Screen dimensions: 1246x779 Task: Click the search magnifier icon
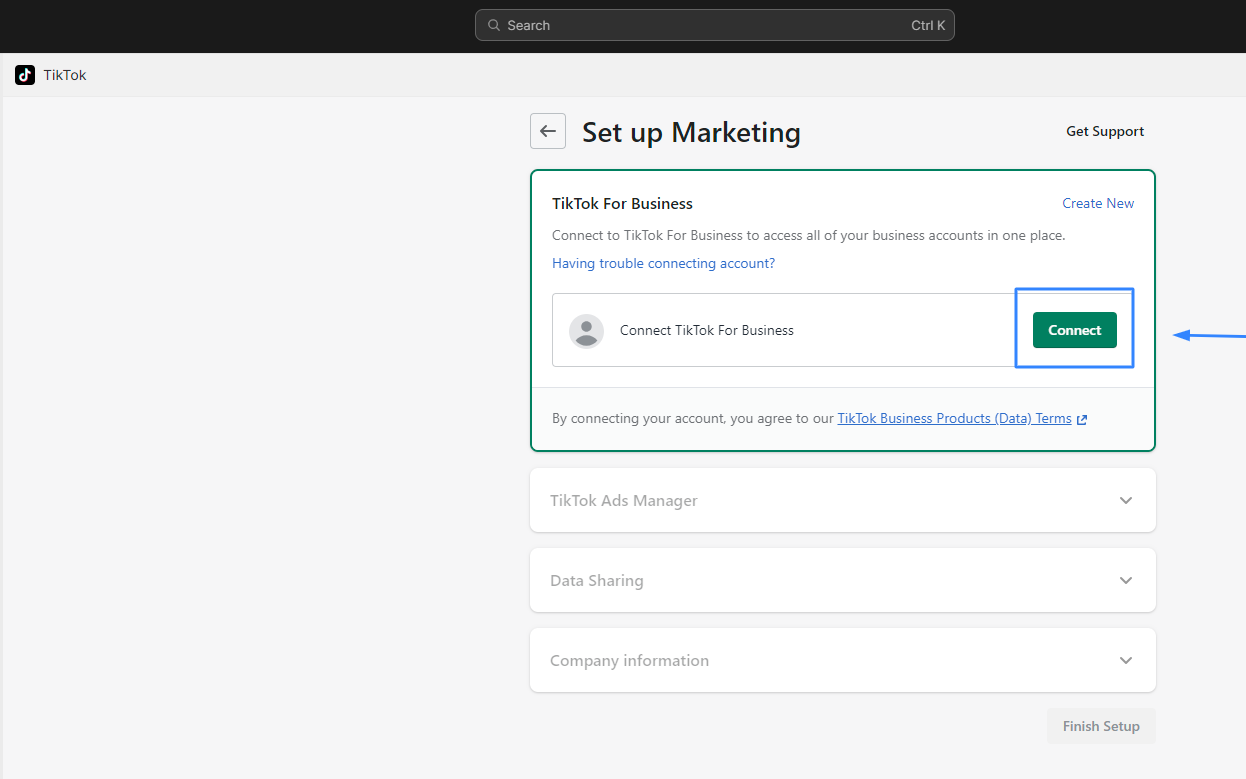click(494, 25)
